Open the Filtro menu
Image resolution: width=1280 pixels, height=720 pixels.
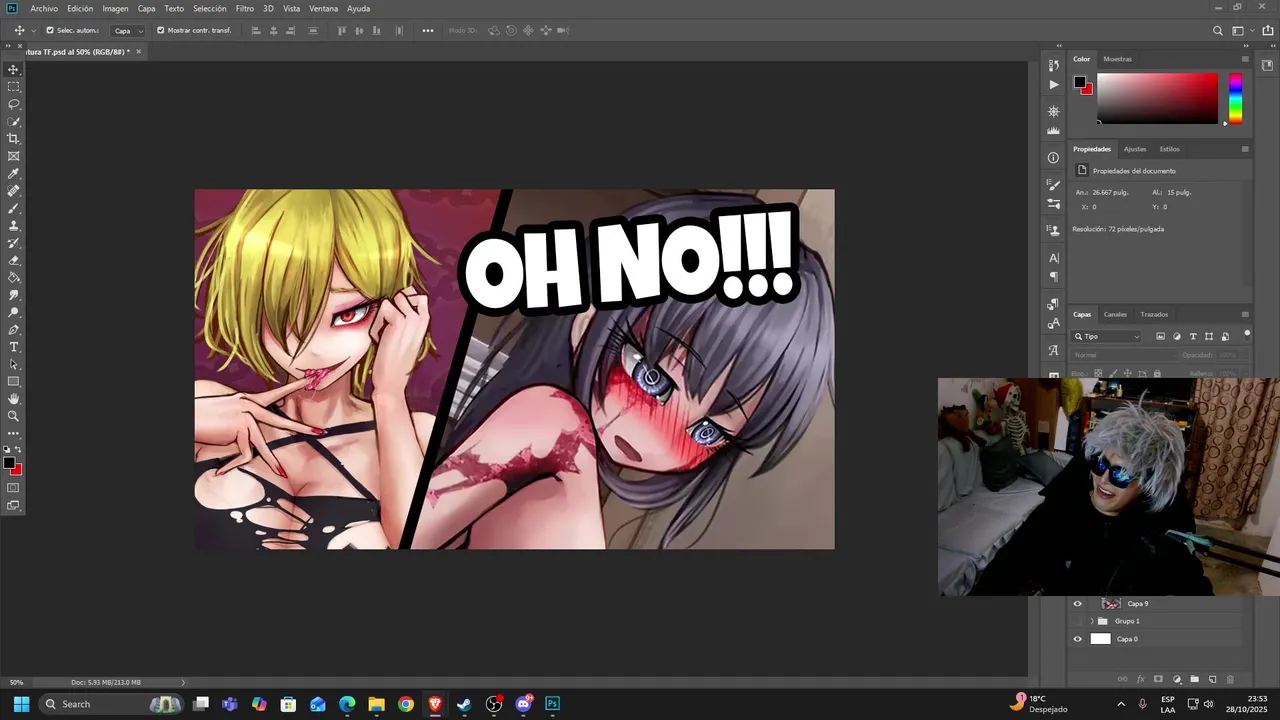(244, 8)
